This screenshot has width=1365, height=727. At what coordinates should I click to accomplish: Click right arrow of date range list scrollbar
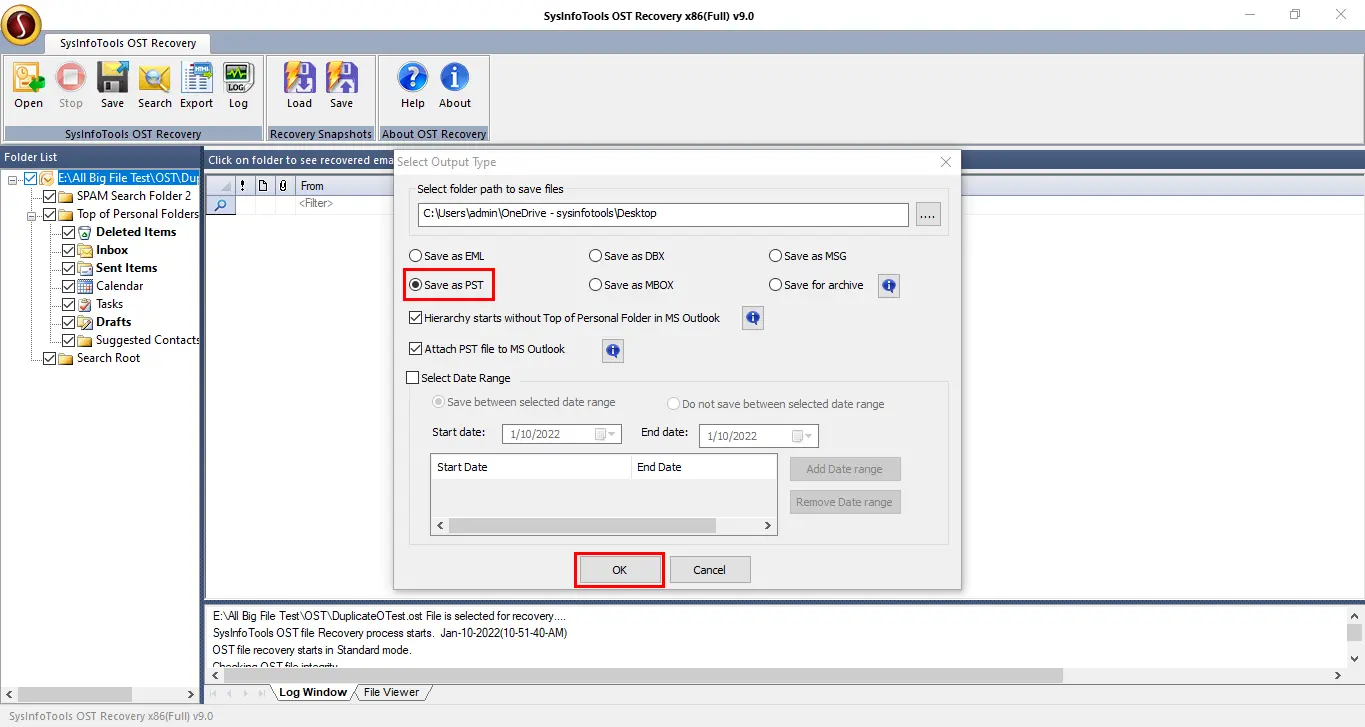click(768, 525)
